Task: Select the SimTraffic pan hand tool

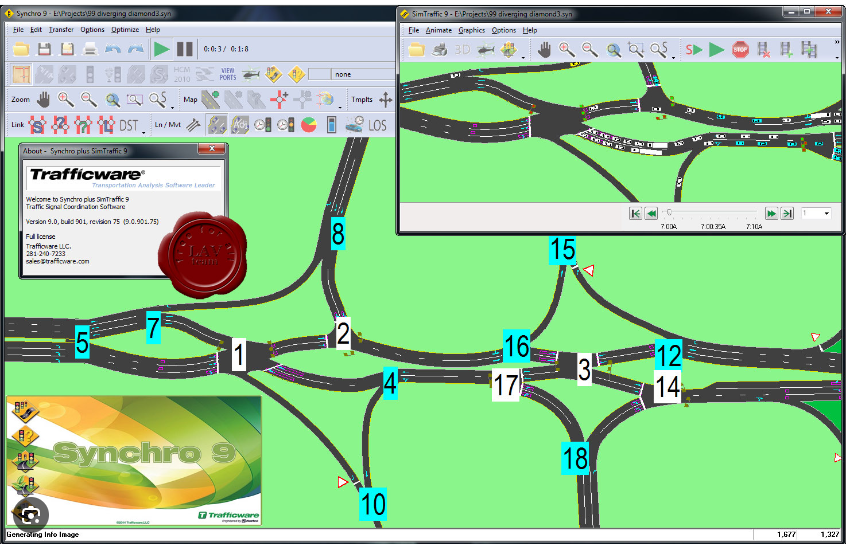Action: (x=544, y=50)
